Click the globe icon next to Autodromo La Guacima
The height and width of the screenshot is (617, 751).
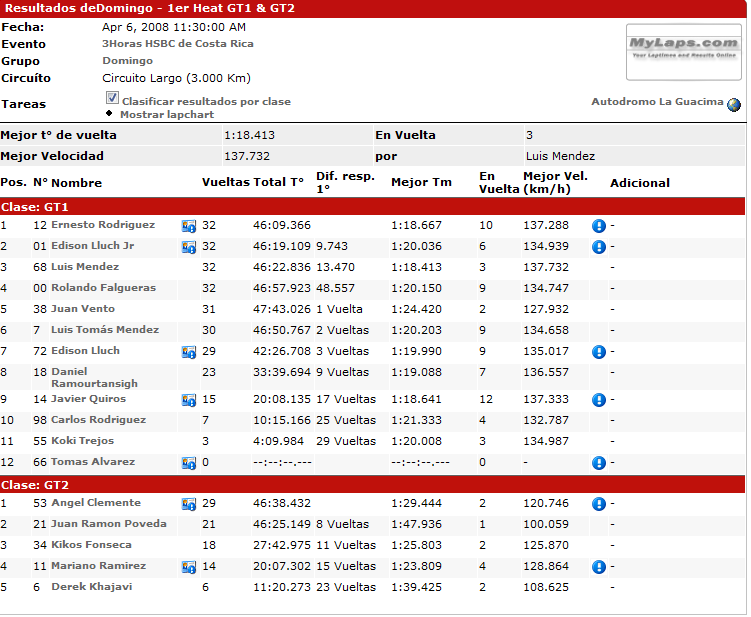[734, 104]
